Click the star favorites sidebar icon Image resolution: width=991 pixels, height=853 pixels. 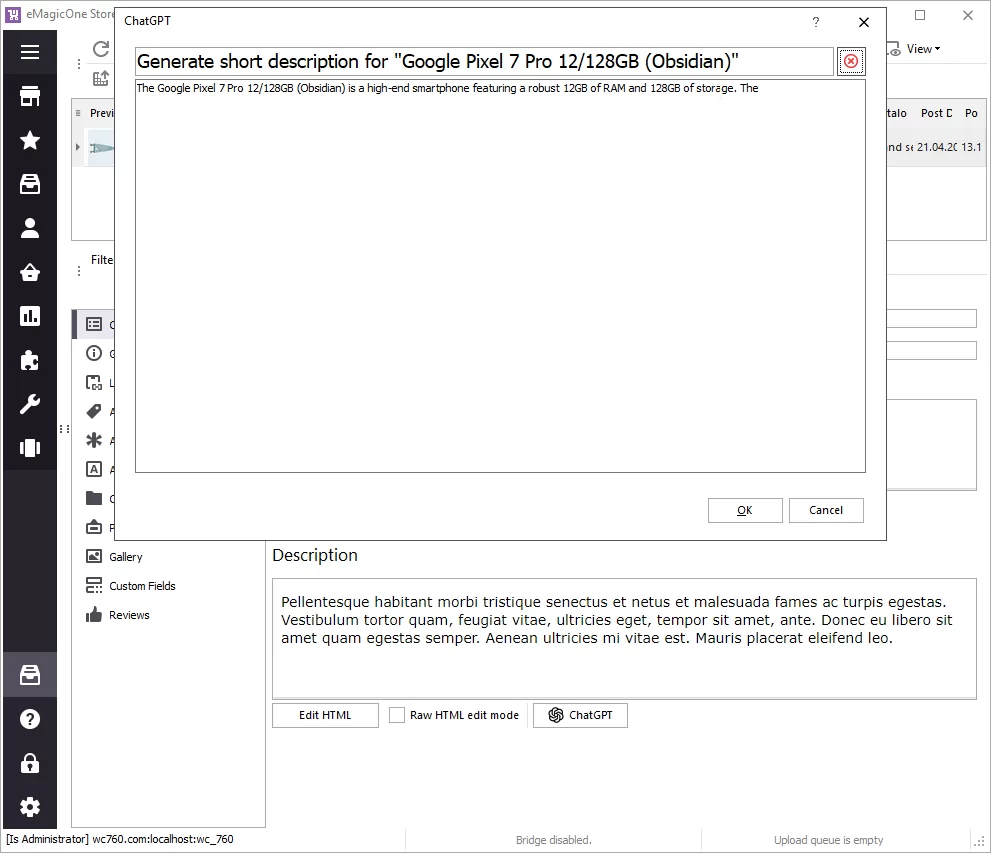(x=30, y=140)
